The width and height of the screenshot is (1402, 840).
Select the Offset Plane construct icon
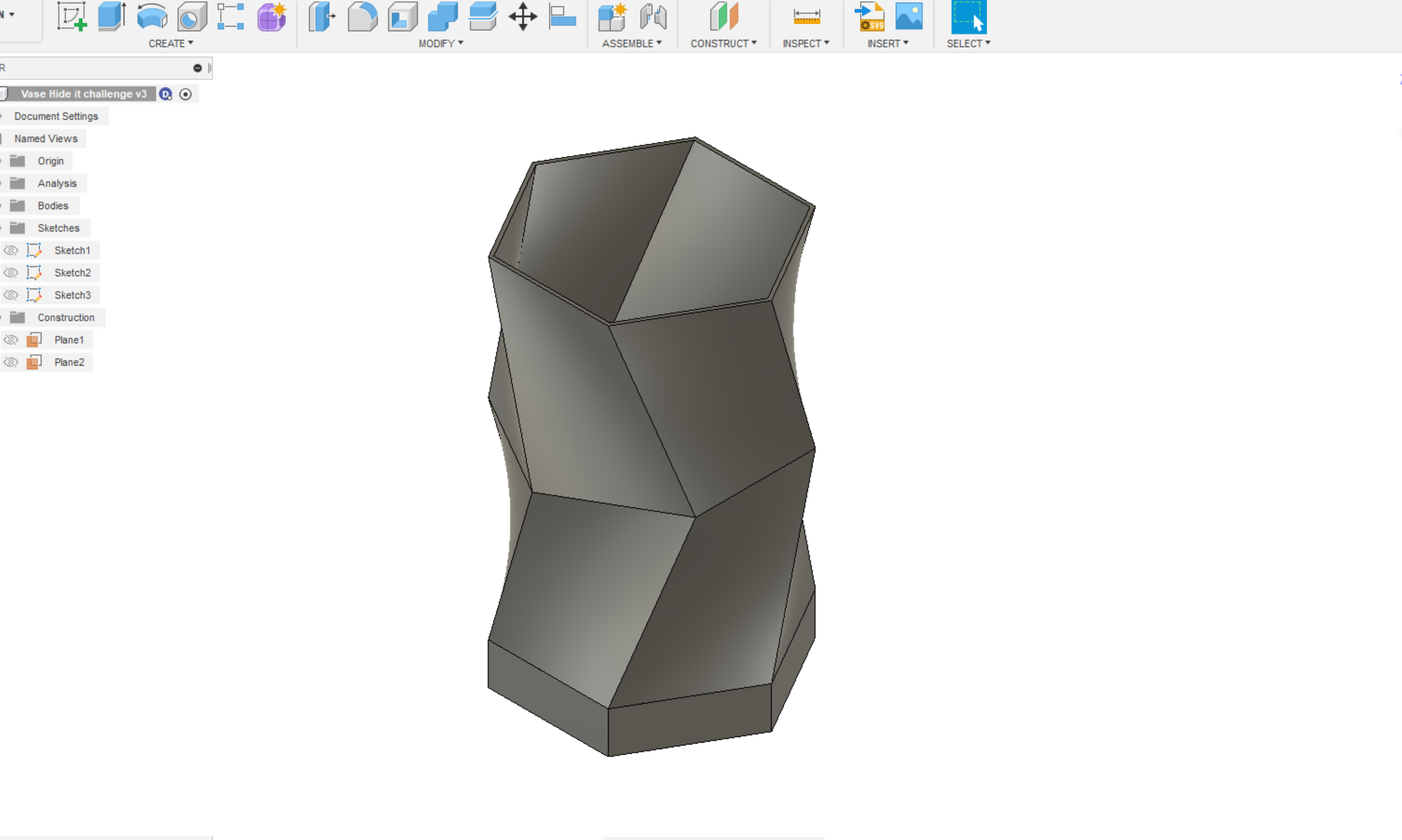[723, 17]
